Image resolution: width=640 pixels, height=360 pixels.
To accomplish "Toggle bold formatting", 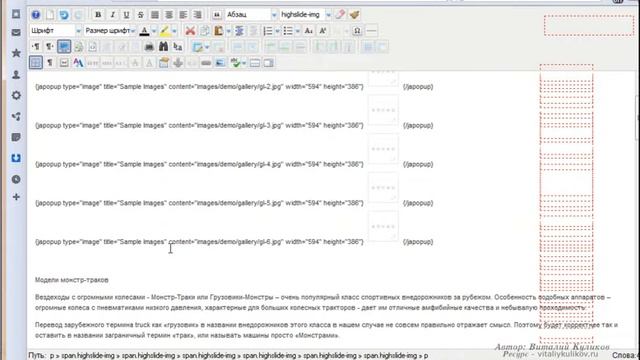I will [x=98, y=15].
